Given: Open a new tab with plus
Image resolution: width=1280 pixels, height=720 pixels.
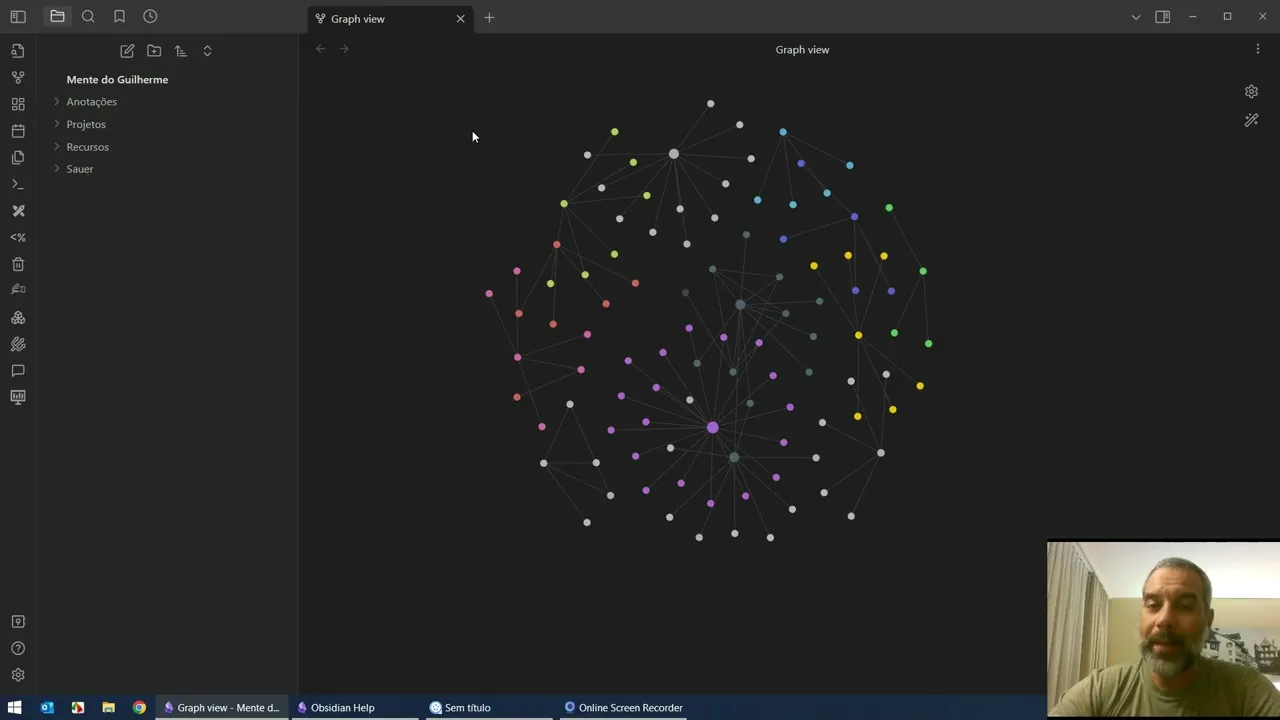Looking at the screenshot, I should (489, 18).
